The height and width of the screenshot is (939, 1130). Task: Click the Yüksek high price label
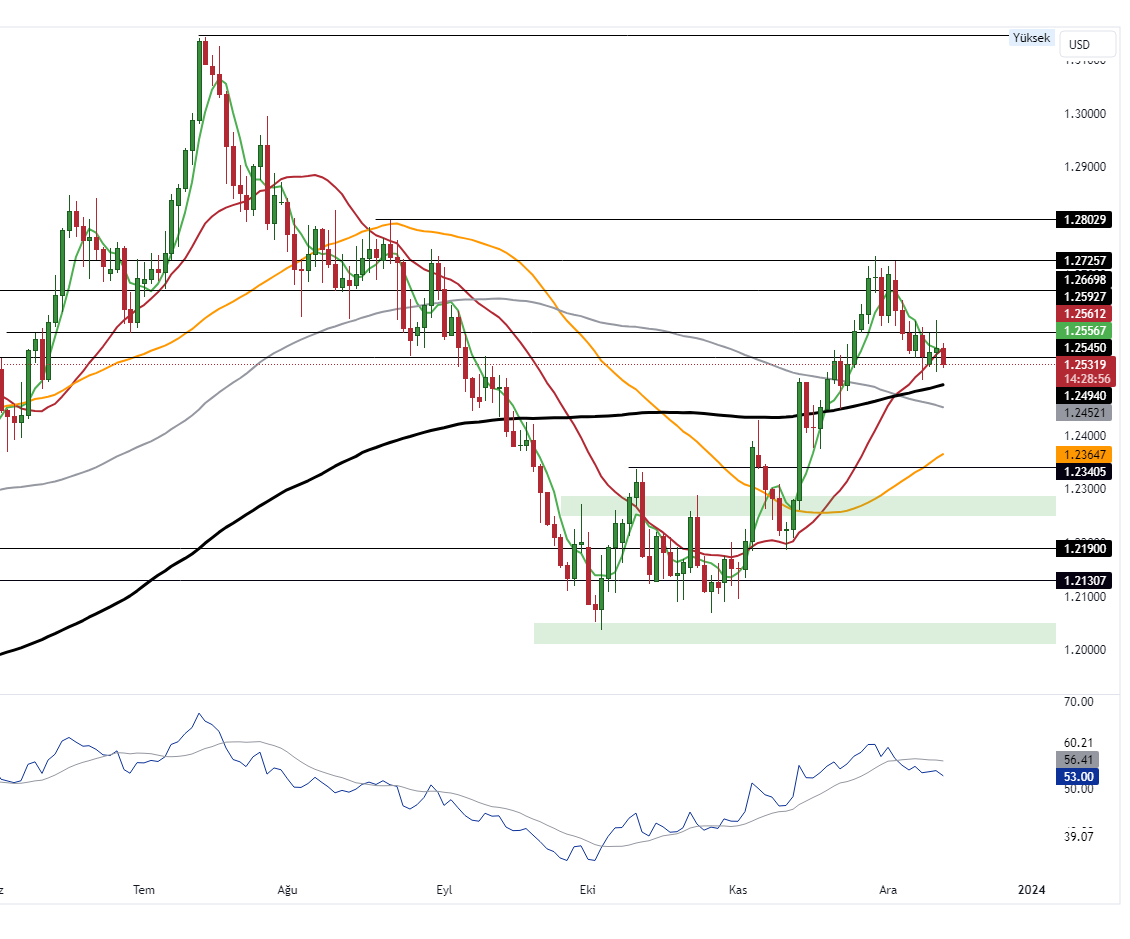point(1031,38)
